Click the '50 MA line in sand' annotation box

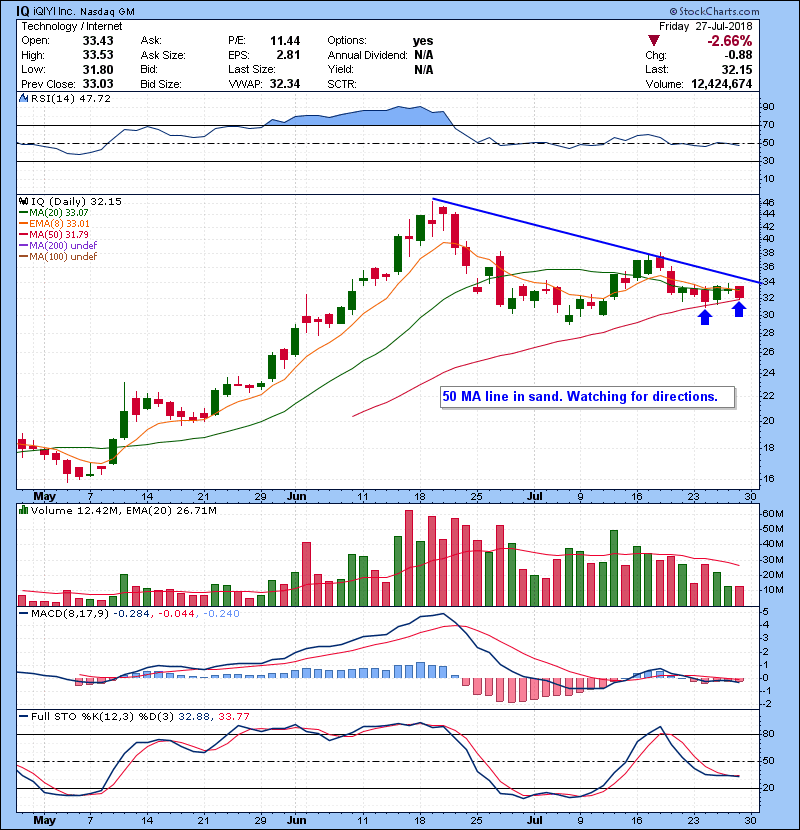pyautogui.click(x=588, y=396)
